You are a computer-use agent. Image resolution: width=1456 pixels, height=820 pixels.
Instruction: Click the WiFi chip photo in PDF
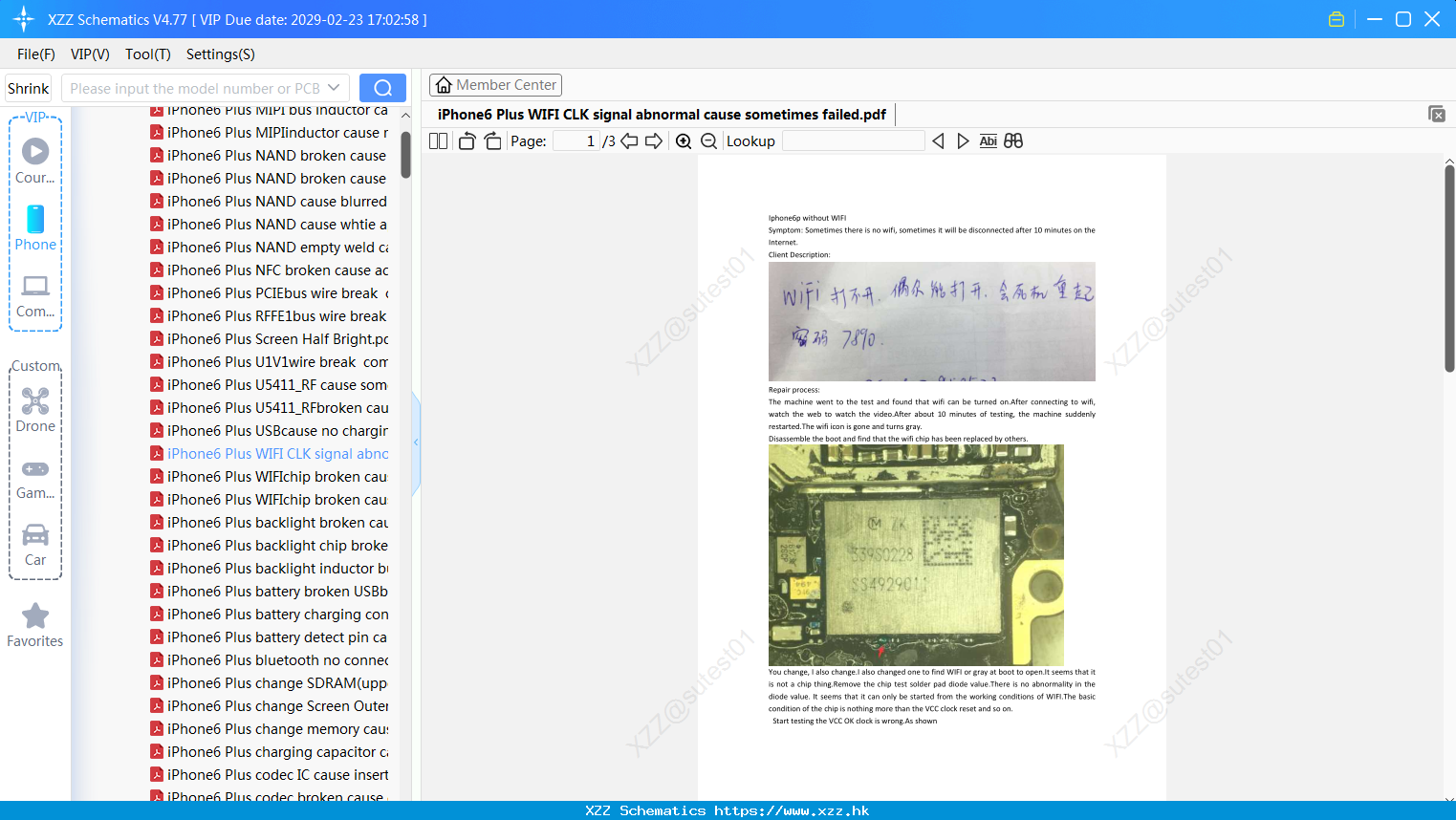916,555
